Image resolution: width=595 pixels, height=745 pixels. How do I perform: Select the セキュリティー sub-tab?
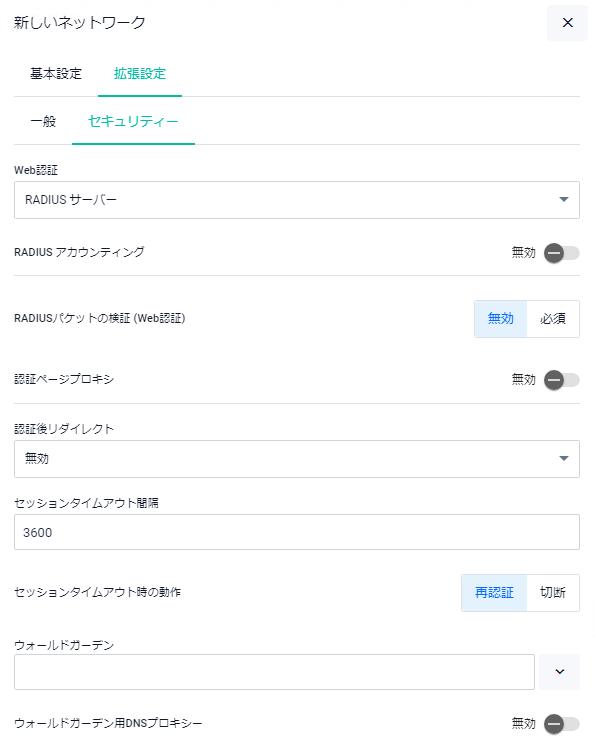tap(133, 122)
